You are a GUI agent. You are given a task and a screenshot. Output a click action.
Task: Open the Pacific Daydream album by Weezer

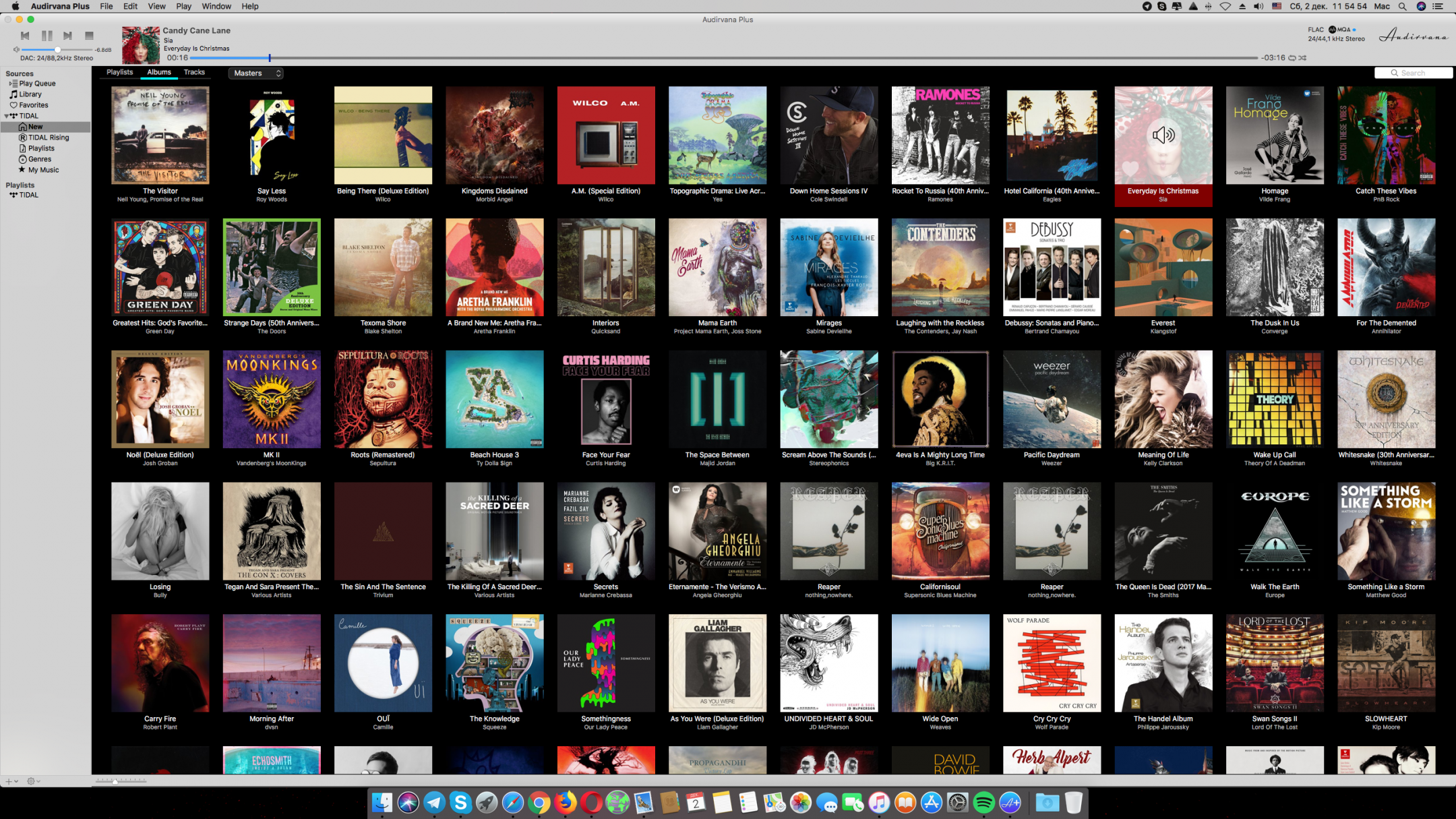pos(1052,399)
